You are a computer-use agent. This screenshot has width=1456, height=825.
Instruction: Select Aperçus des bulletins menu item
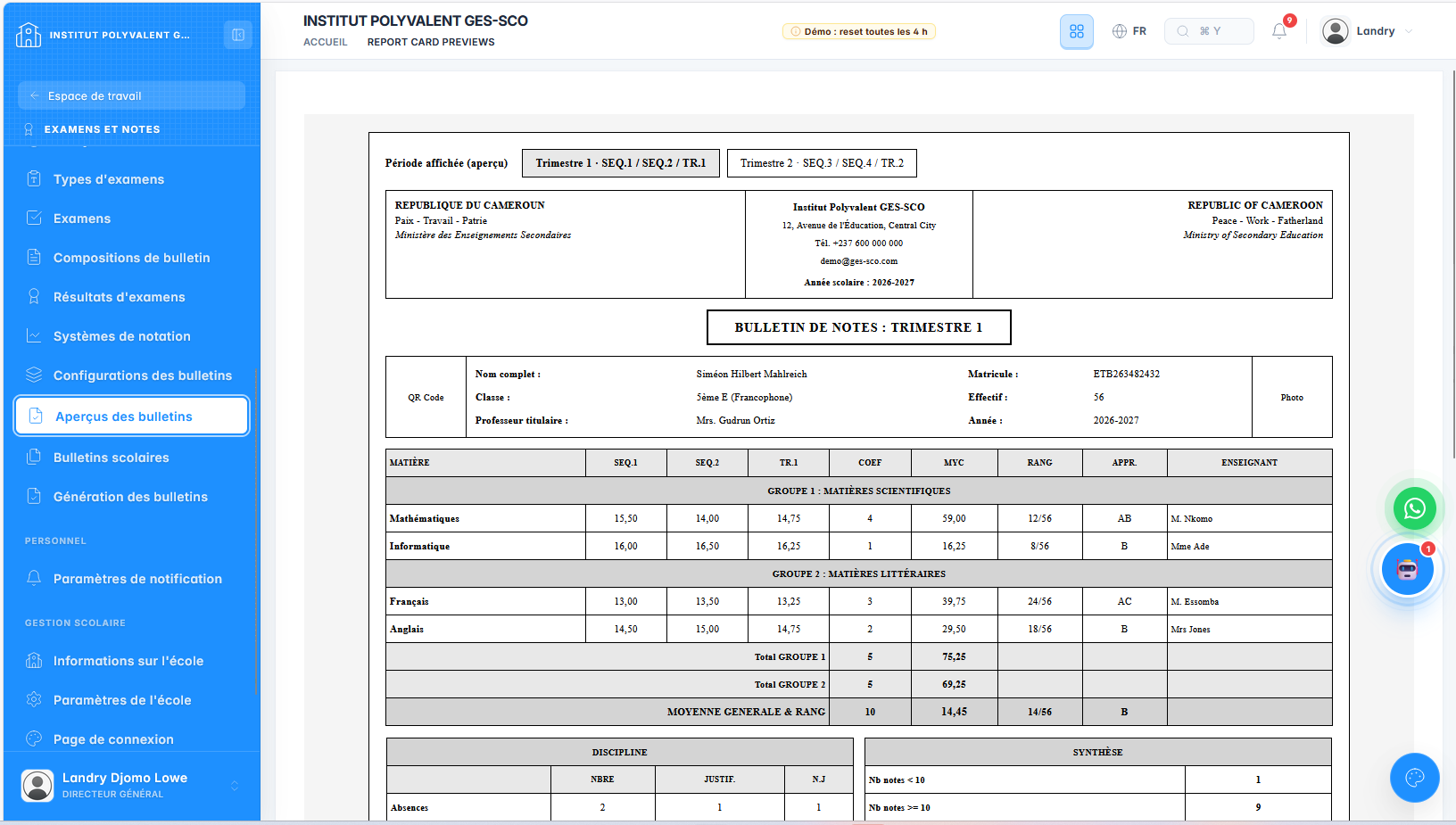(131, 416)
